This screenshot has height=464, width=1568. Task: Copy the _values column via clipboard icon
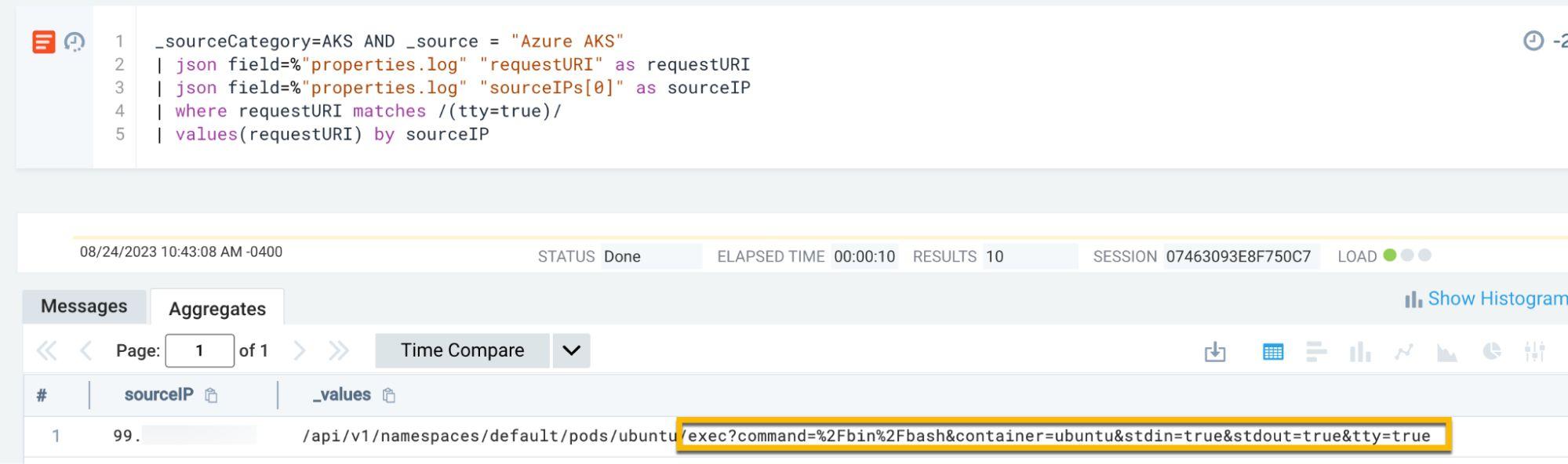coord(389,396)
